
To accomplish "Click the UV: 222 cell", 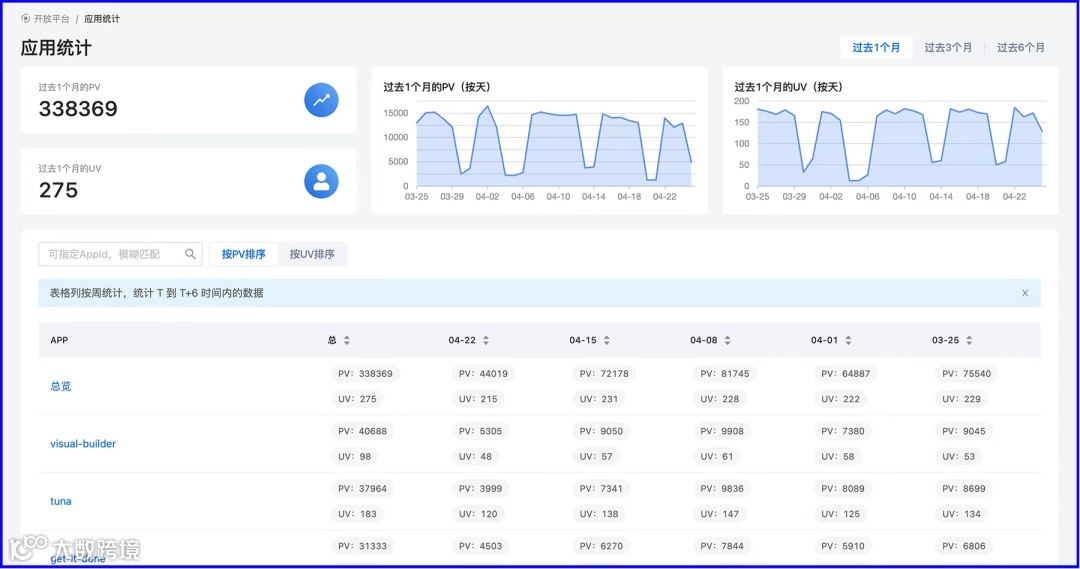I will pyautogui.click(x=840, y=399).
